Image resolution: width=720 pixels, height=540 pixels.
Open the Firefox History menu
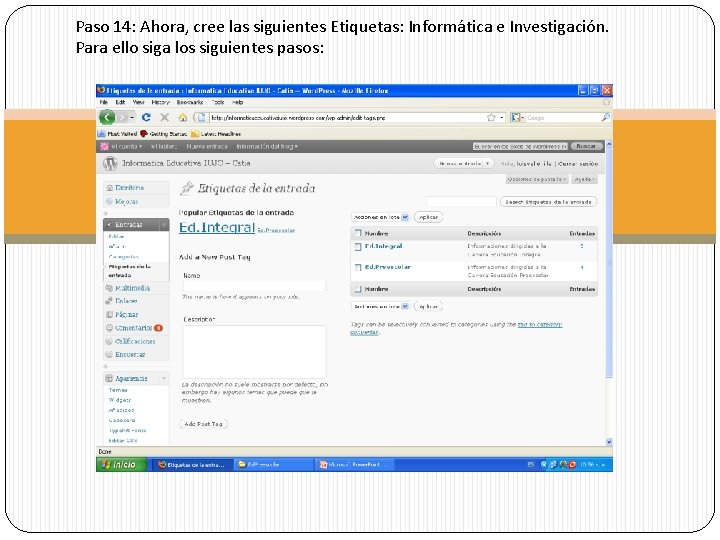coord(160,102)
